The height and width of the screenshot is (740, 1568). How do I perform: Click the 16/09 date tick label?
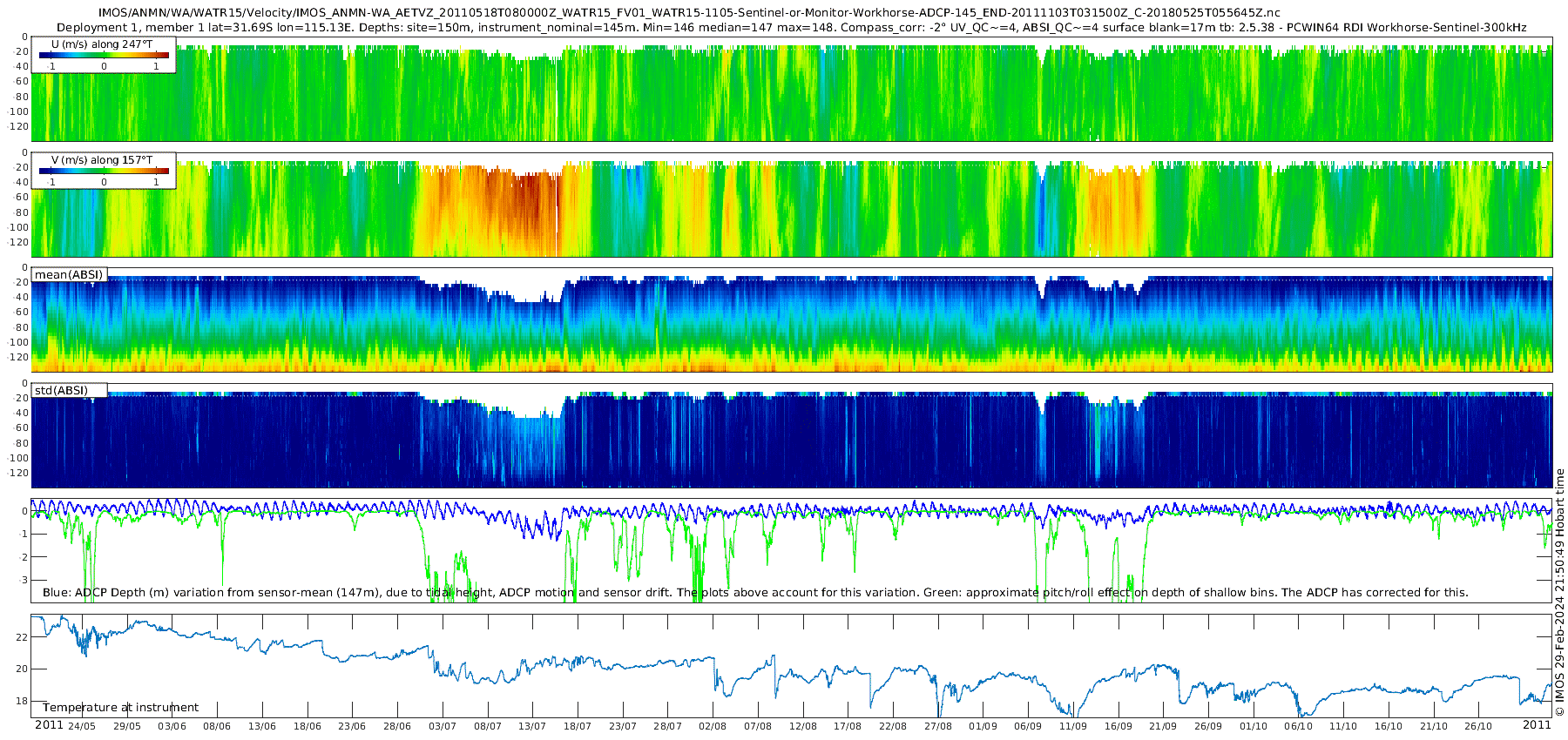point(1119,726)
